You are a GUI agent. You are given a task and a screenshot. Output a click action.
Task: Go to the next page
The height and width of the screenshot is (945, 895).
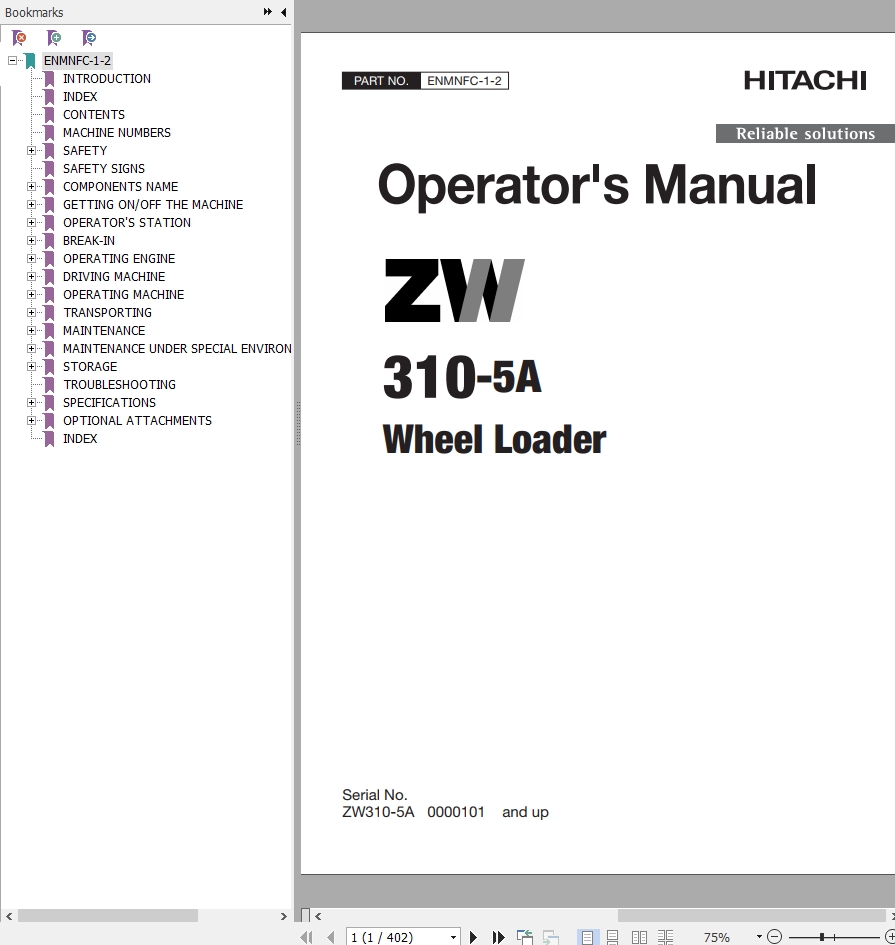click(474, 937)
